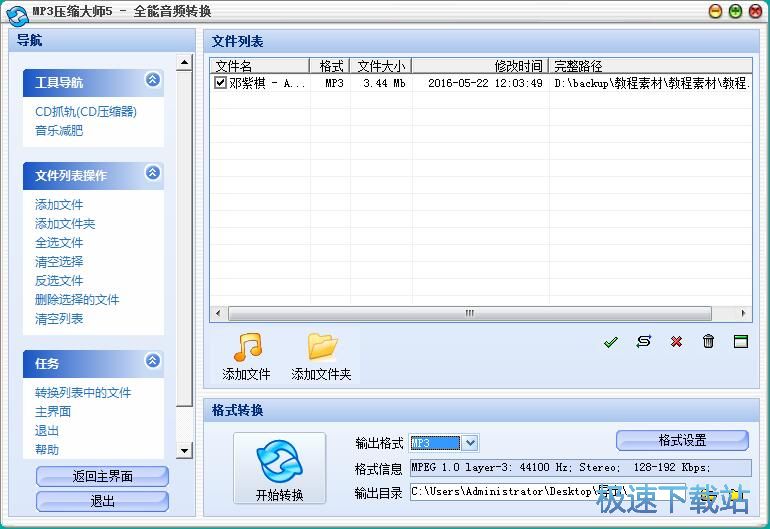Click the blue Start Conversion button
Image resolution: width=770 pixels, height=529 pixels.
(279, 468)
